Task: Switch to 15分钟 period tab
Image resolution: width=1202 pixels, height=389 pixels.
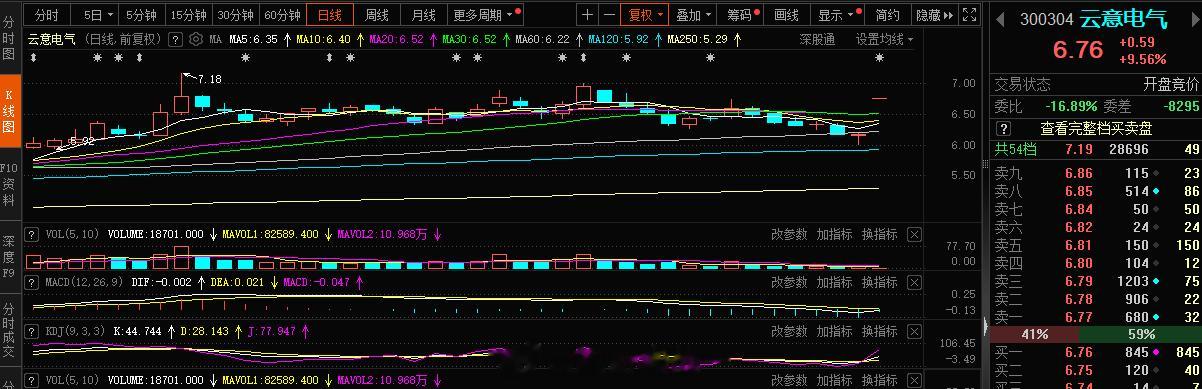Action: pos(188,15)
